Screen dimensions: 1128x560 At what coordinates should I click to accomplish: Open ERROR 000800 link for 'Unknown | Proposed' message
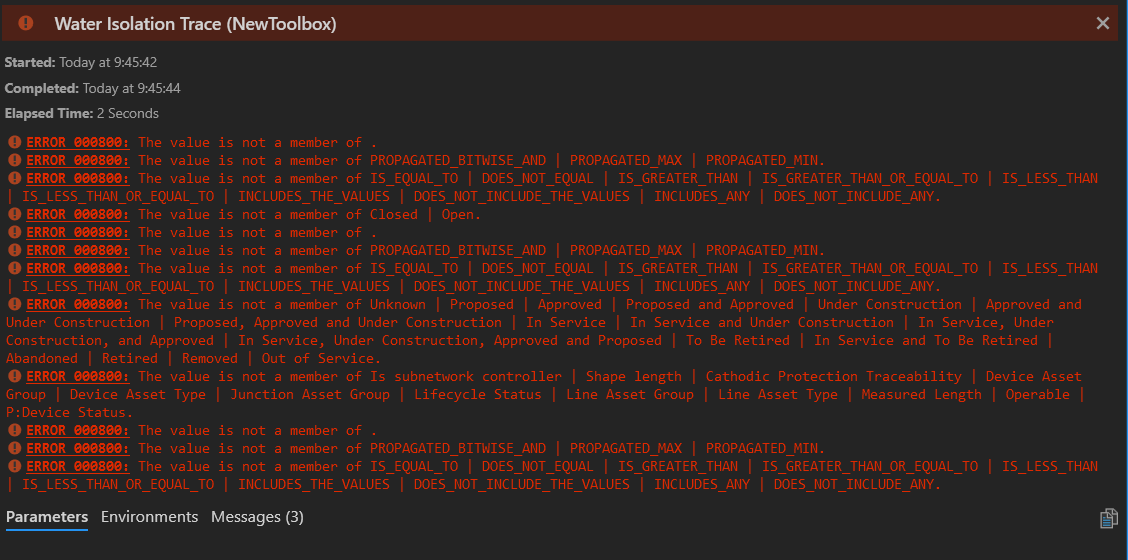pos(78,304)
